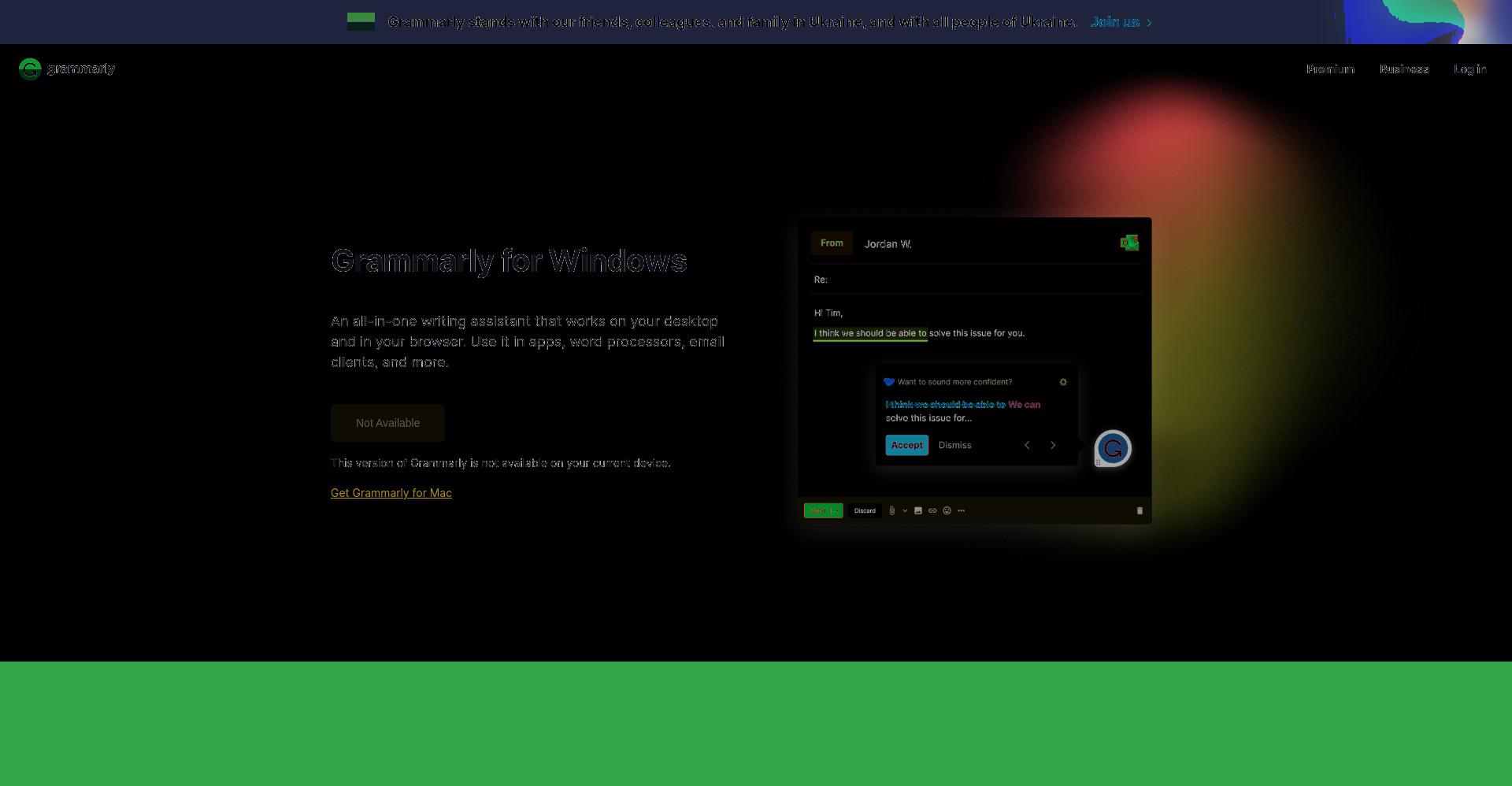1512x786 pixels.
Task: Click the emoji smiley icon
Action: click(x=947, y=510)
